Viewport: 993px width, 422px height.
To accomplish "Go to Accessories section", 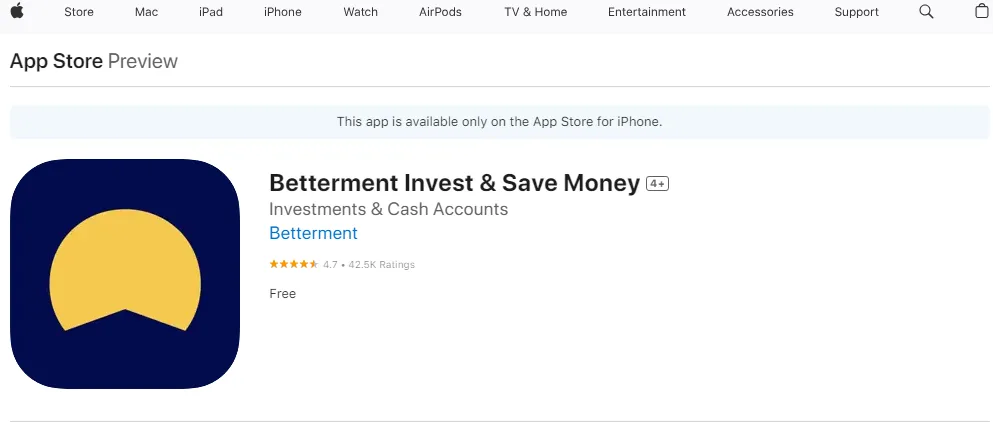I will pos(760,12).
